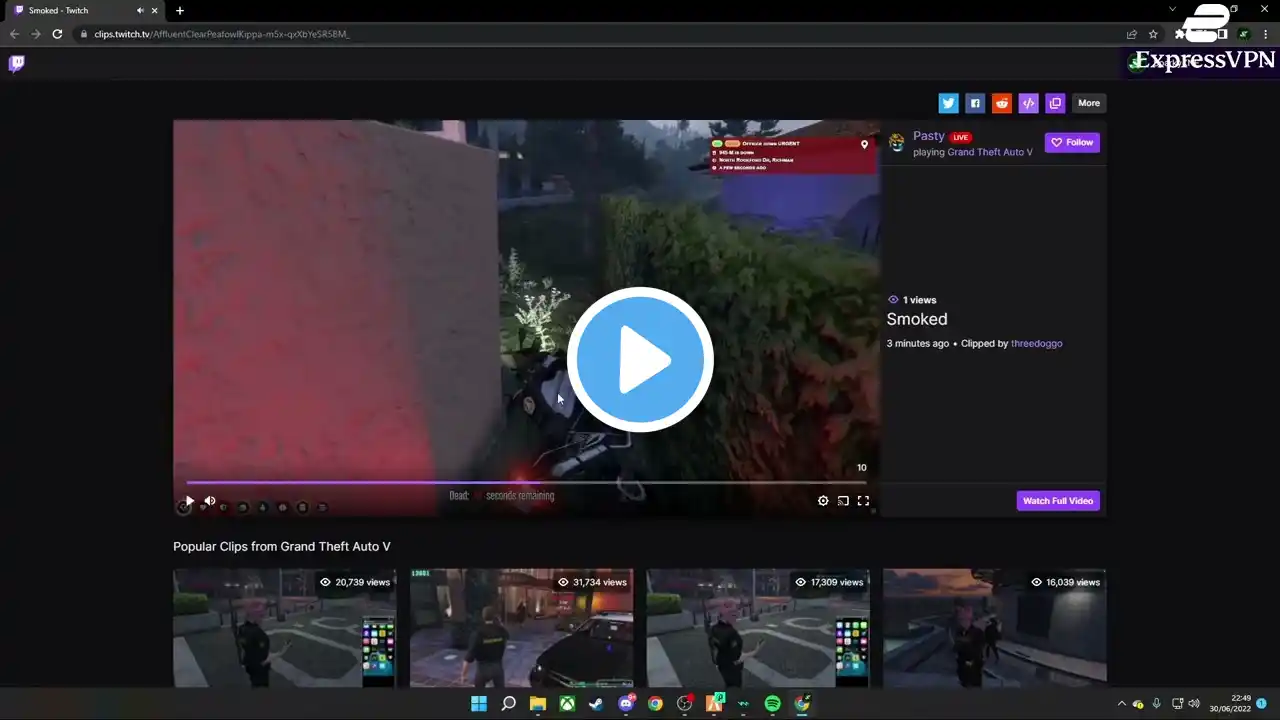This screenshot has width=1280, height=720.
Task: Open Spotify from the taskbar
Action: 772,703
